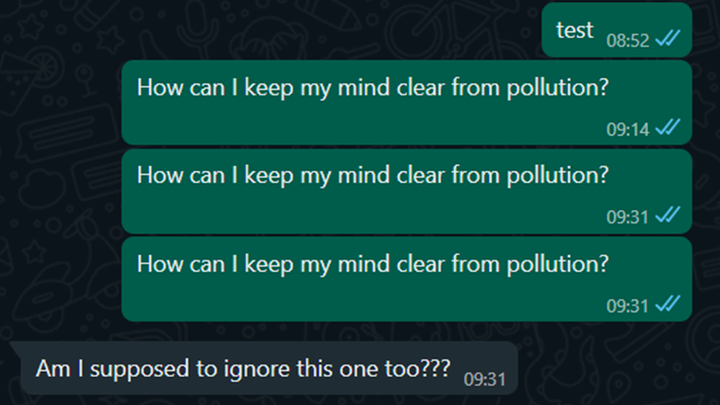720x405 pixels.
Task: Click the "test" message bubble
Action: [575, 31]
